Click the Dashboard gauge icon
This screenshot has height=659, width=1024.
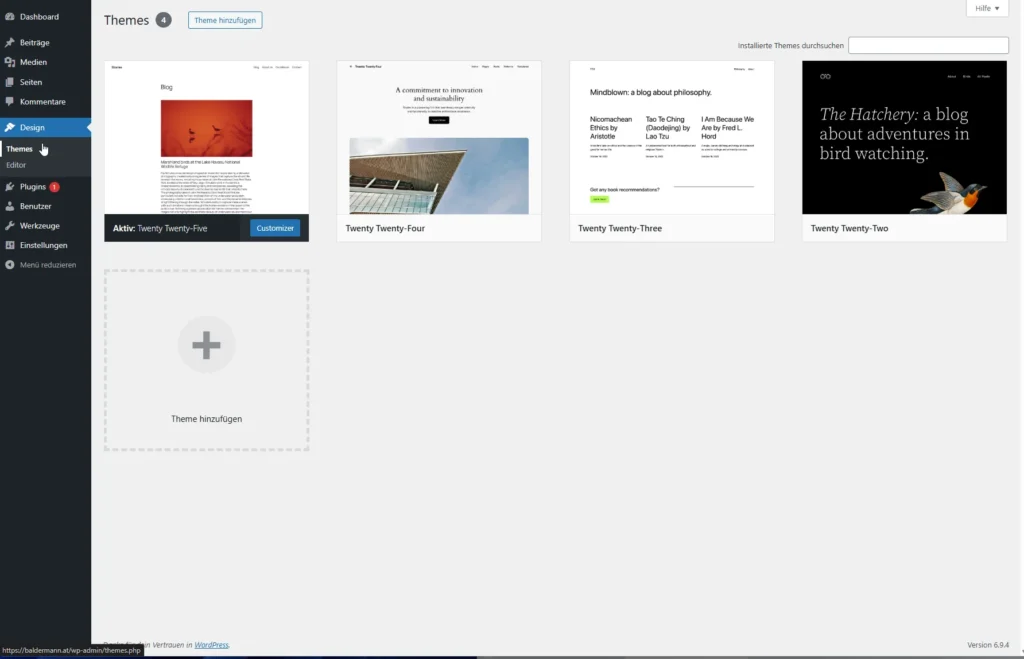(10, 16)
